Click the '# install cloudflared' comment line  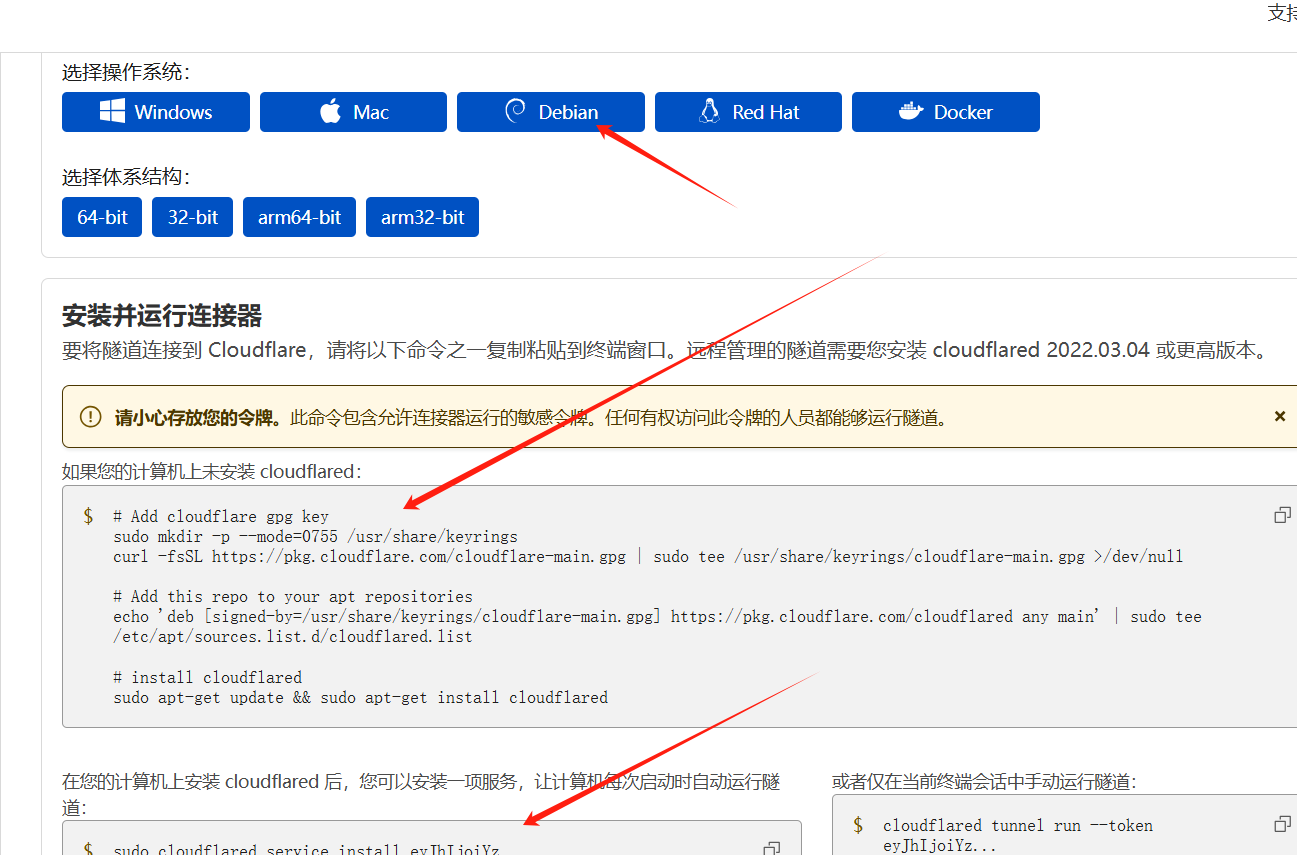coord(207,677)
